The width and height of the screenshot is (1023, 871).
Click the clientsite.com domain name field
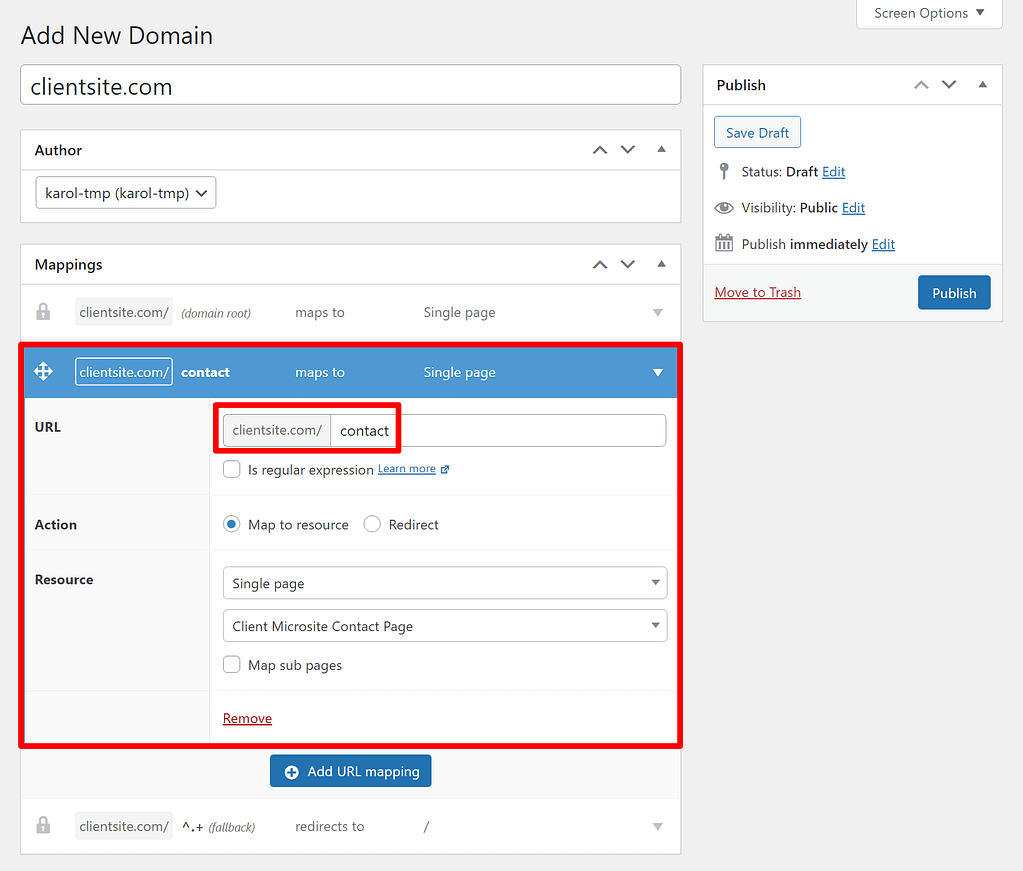click(350, 85)
